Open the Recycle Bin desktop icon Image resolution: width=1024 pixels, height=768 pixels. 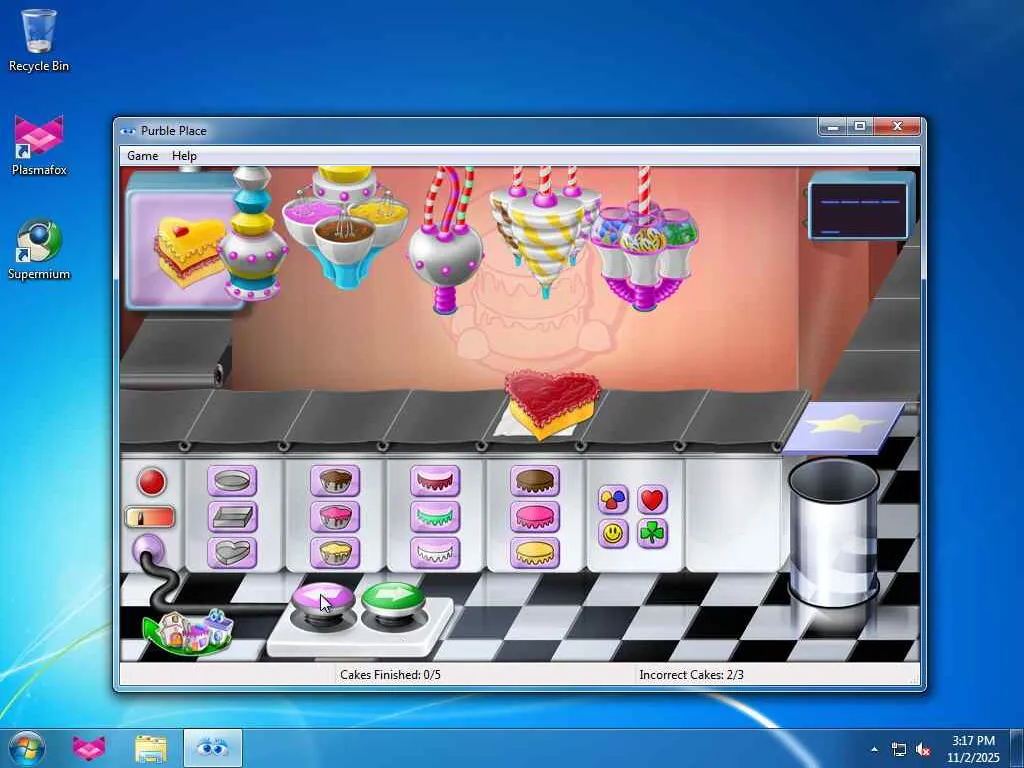click(39, 40)
